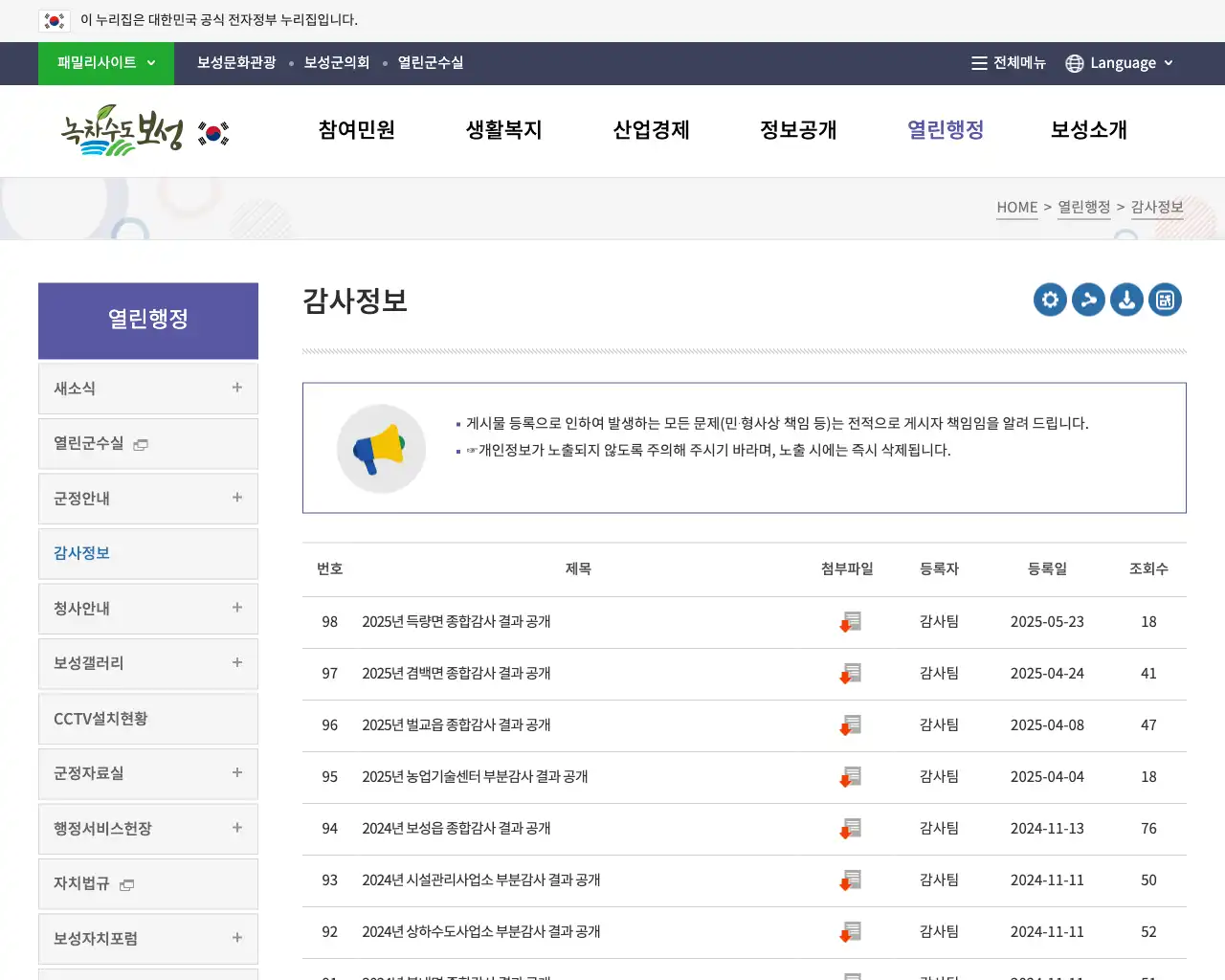Expand the 청사안내 sidebar section
The width and height of the screenshot is (1225, 980).
click(237, 608)
